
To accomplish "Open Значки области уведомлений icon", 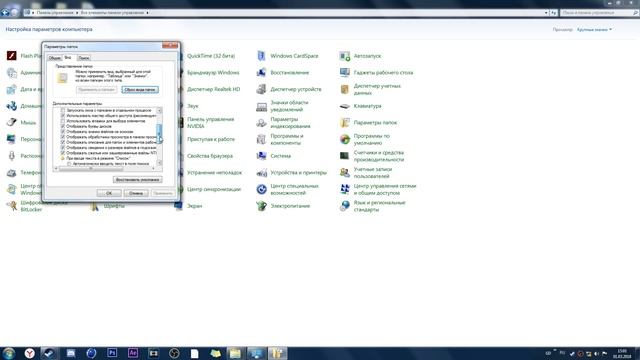I will [262, 106].
